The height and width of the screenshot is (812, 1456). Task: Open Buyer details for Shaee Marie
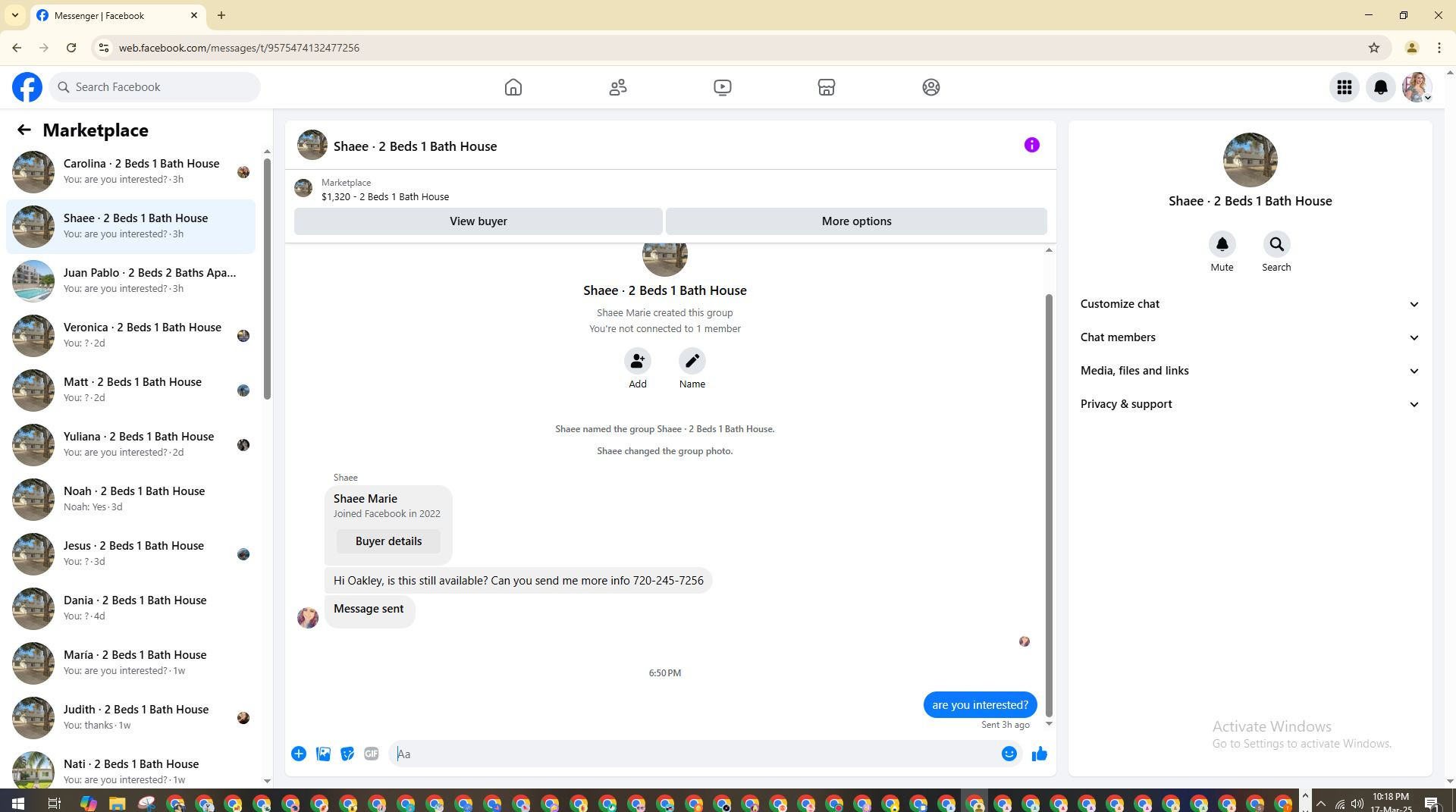coord(388,541)
